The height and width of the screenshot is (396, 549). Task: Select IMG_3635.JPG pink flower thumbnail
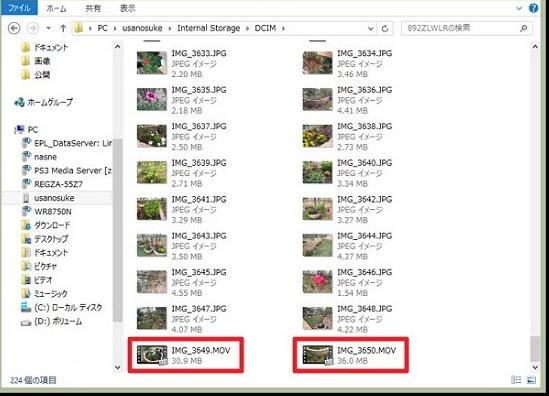click(152, 99)
